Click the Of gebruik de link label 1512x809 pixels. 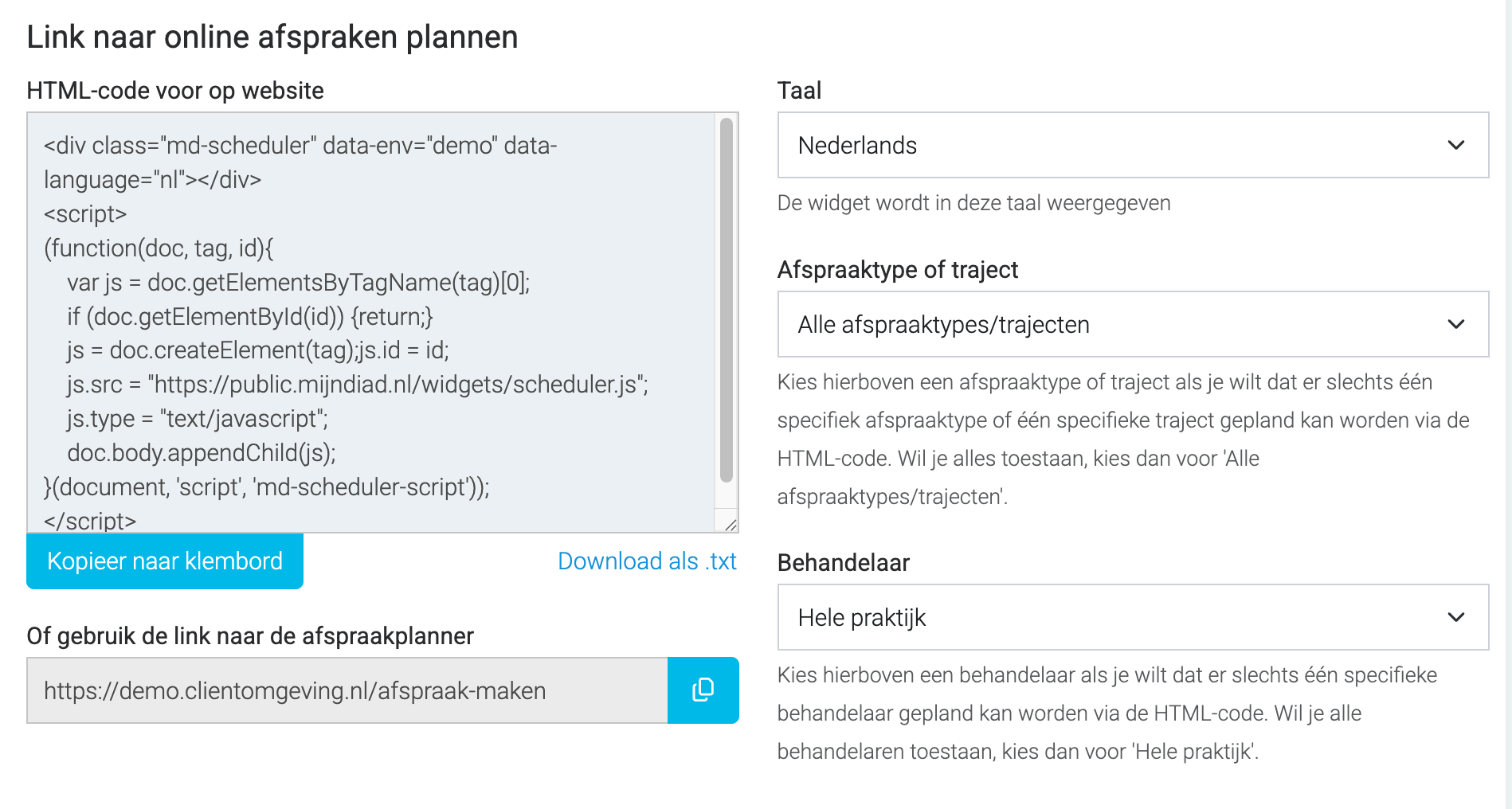(x=250, y=636)
